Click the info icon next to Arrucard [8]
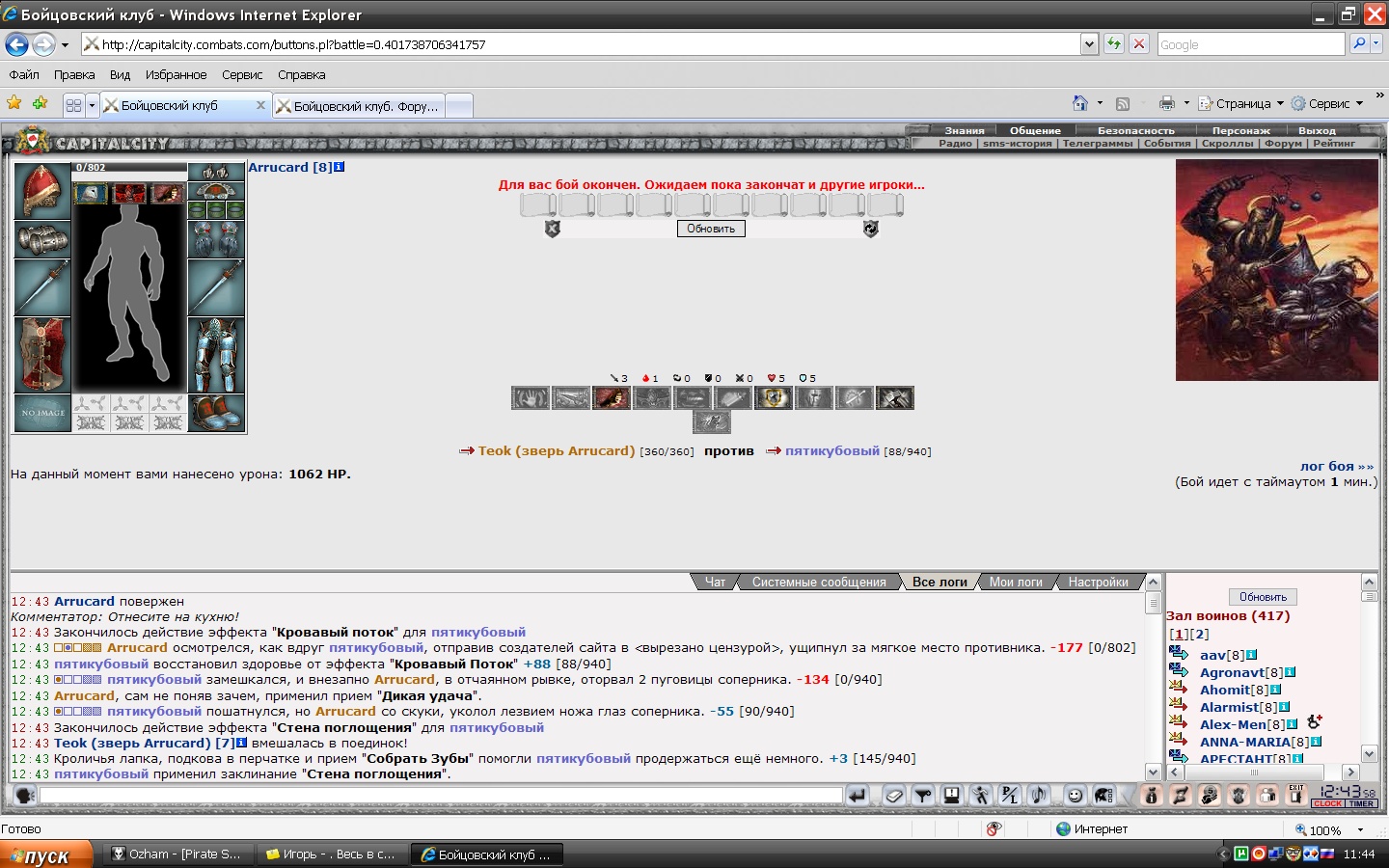This screenshot has width=1389, height=868. pos(339,167)
